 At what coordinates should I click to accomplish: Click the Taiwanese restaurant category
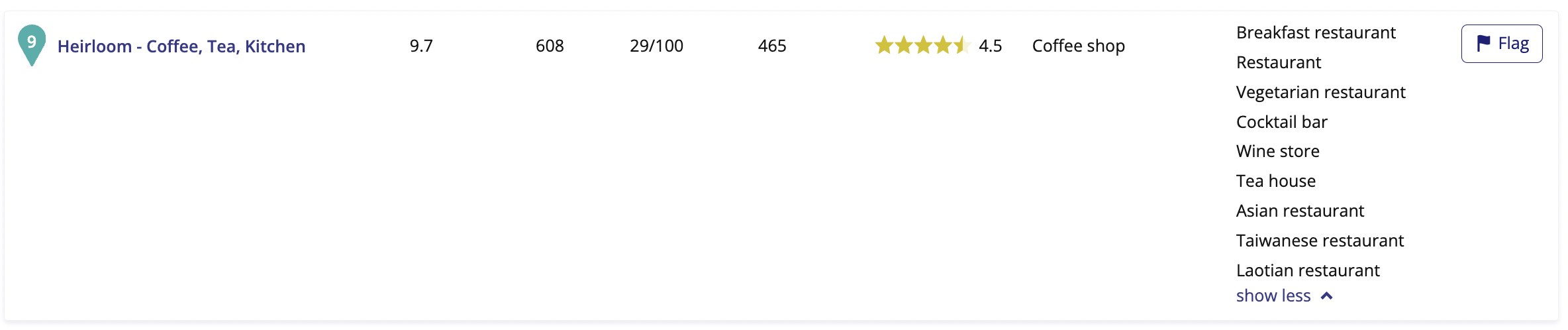click(1320, 241)
